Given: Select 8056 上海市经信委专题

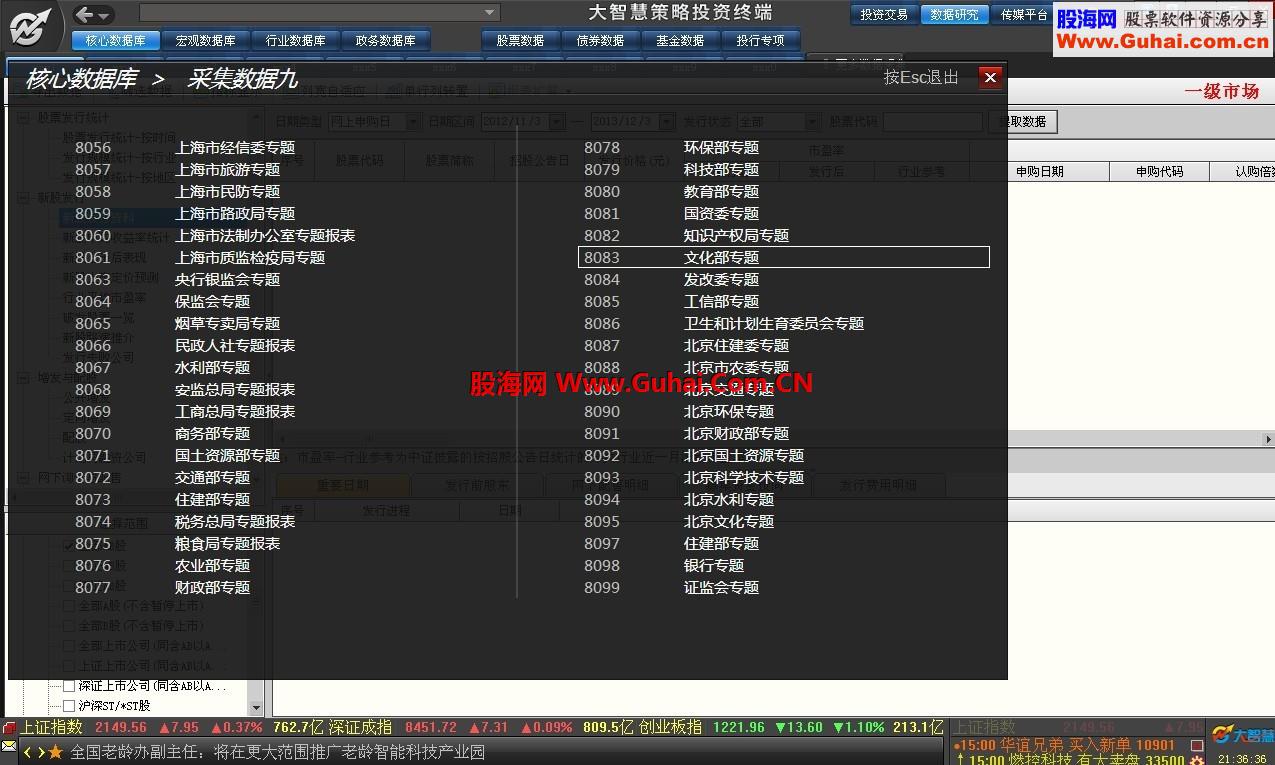Looking at the screenshot, I should [185, 147].
